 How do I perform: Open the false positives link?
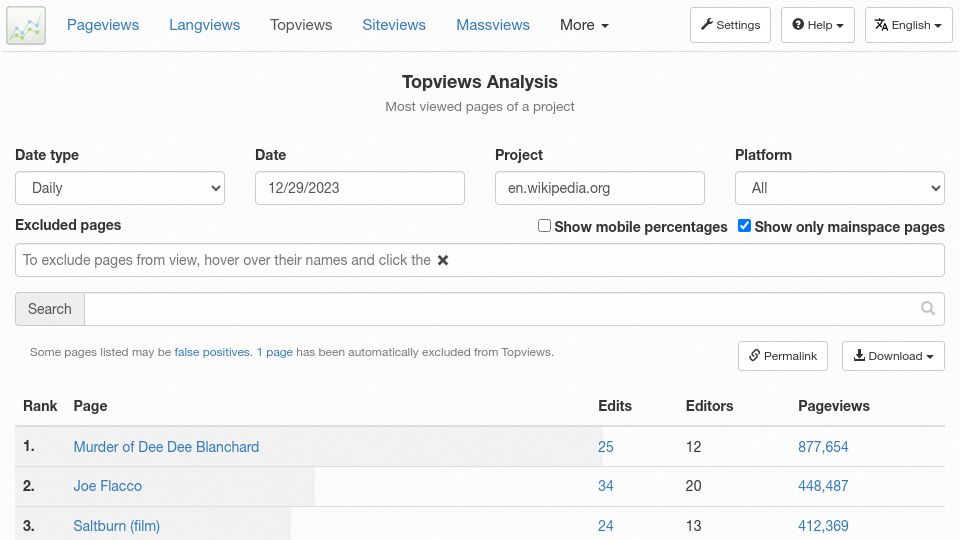tap(212, 352)
